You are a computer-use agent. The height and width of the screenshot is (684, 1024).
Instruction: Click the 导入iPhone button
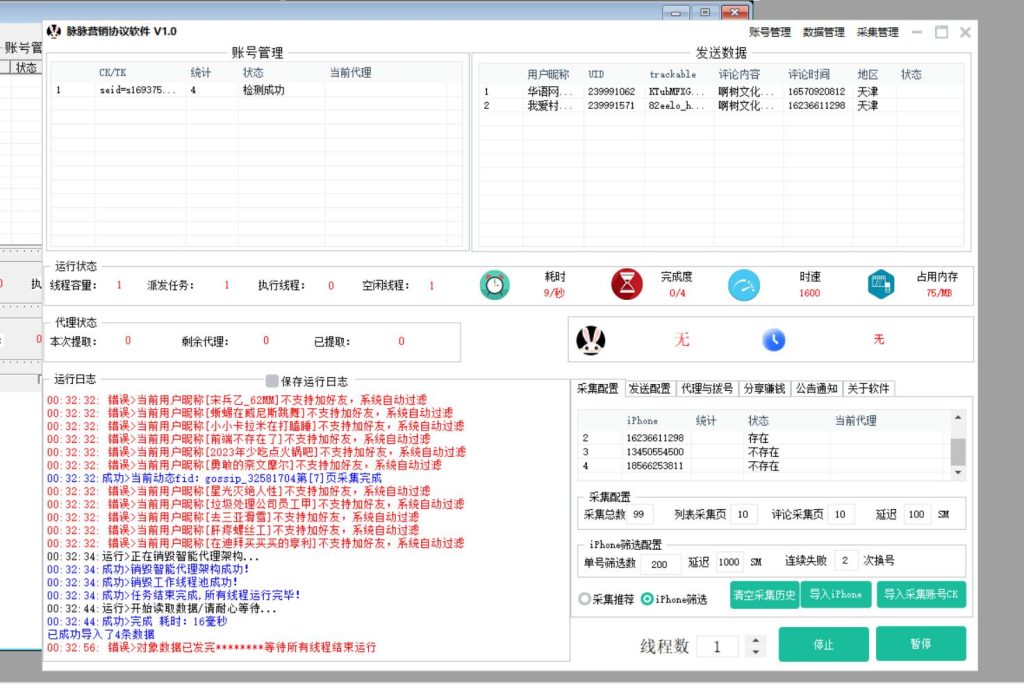835,595
